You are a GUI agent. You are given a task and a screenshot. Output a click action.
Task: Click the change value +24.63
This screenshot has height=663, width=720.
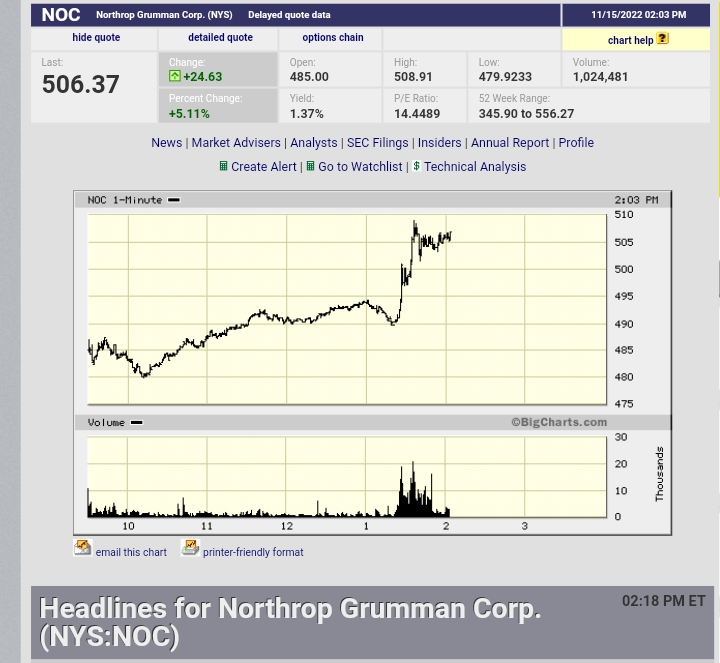tap(202, 76)
